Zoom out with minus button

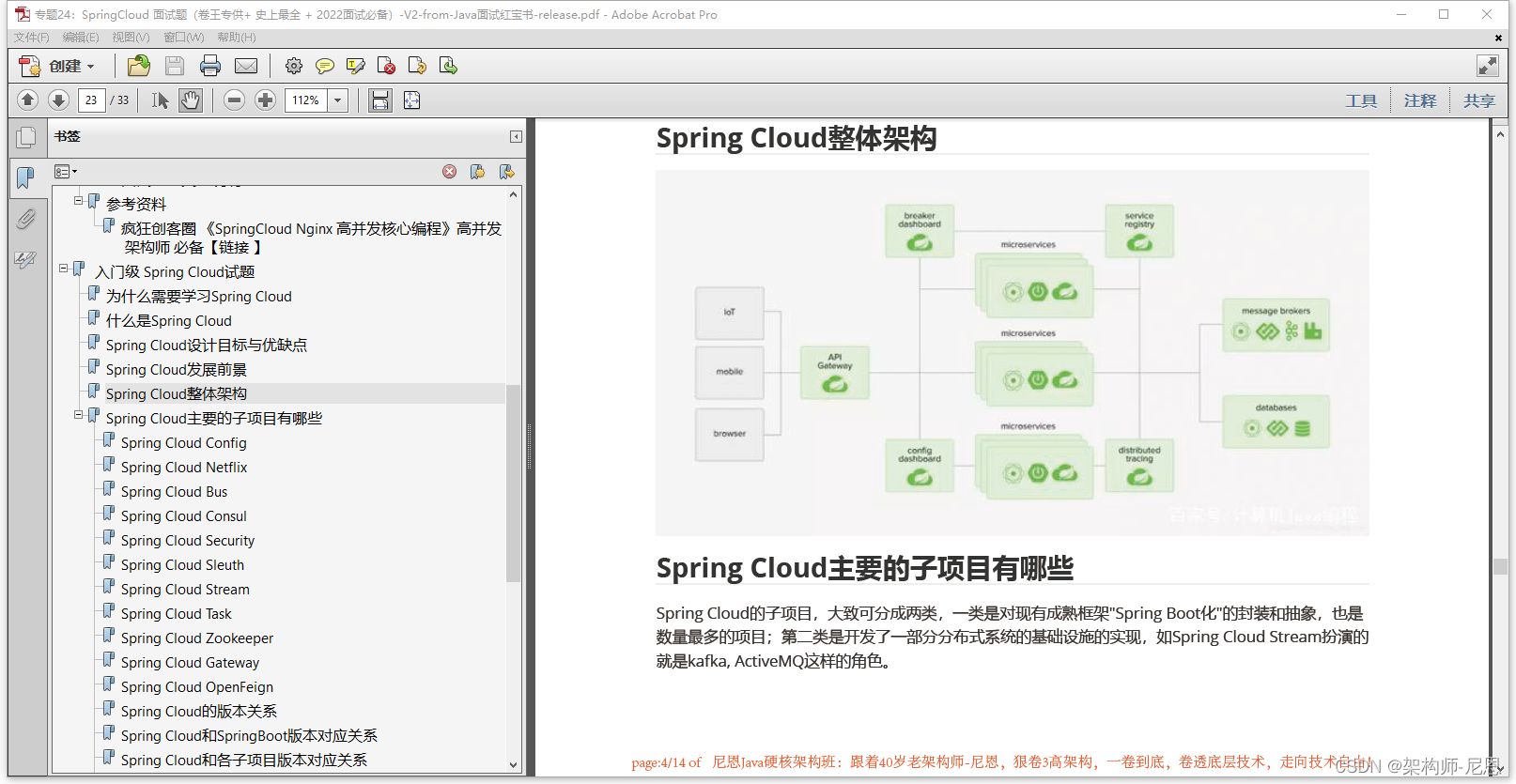[235, 100]
